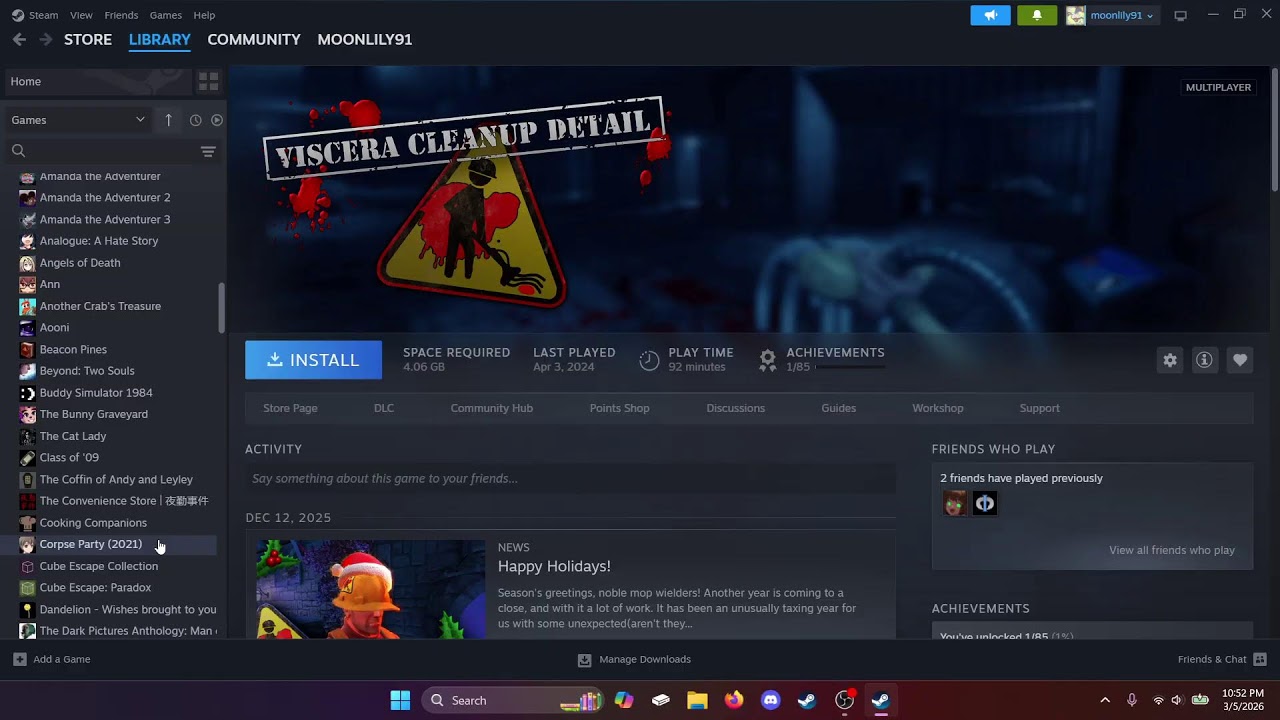Click View all friends who play
The width and height of the screenshot is (1280, 720).
click(1171, 550)
